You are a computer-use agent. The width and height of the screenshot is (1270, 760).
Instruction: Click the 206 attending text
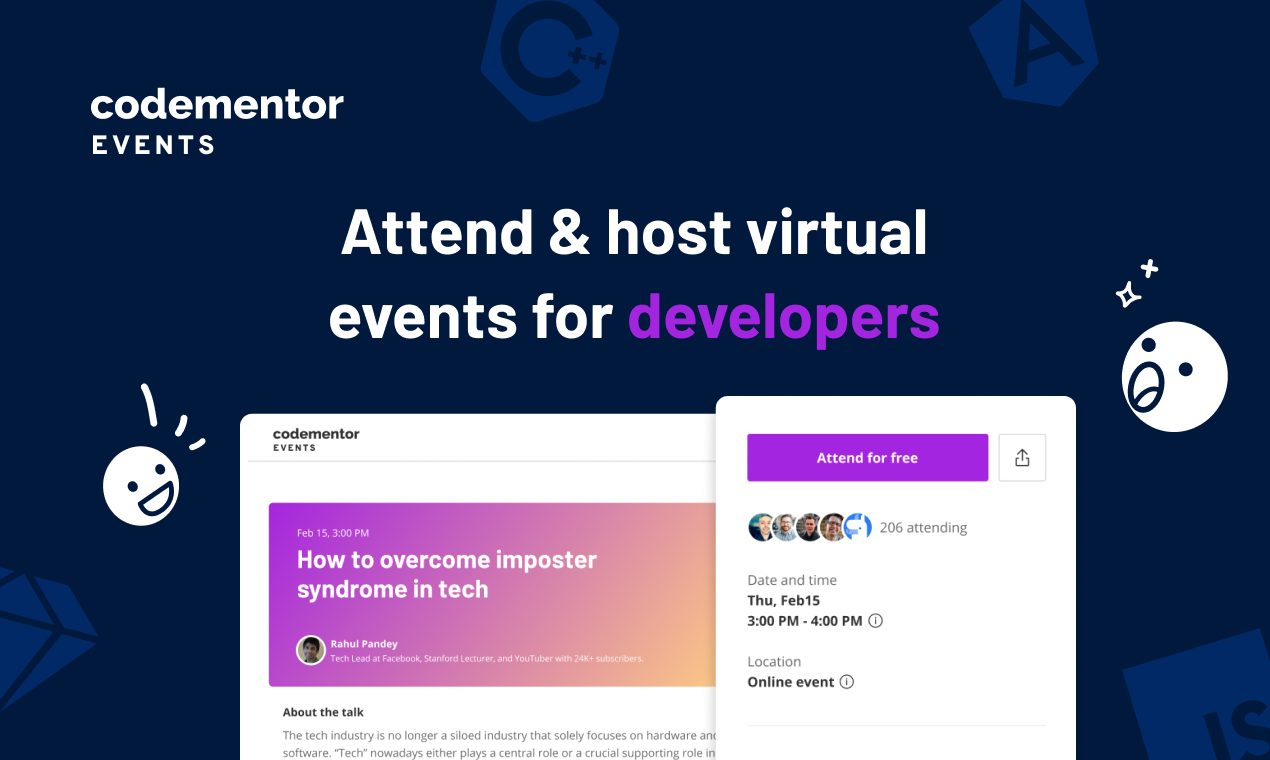coord(923,528)
